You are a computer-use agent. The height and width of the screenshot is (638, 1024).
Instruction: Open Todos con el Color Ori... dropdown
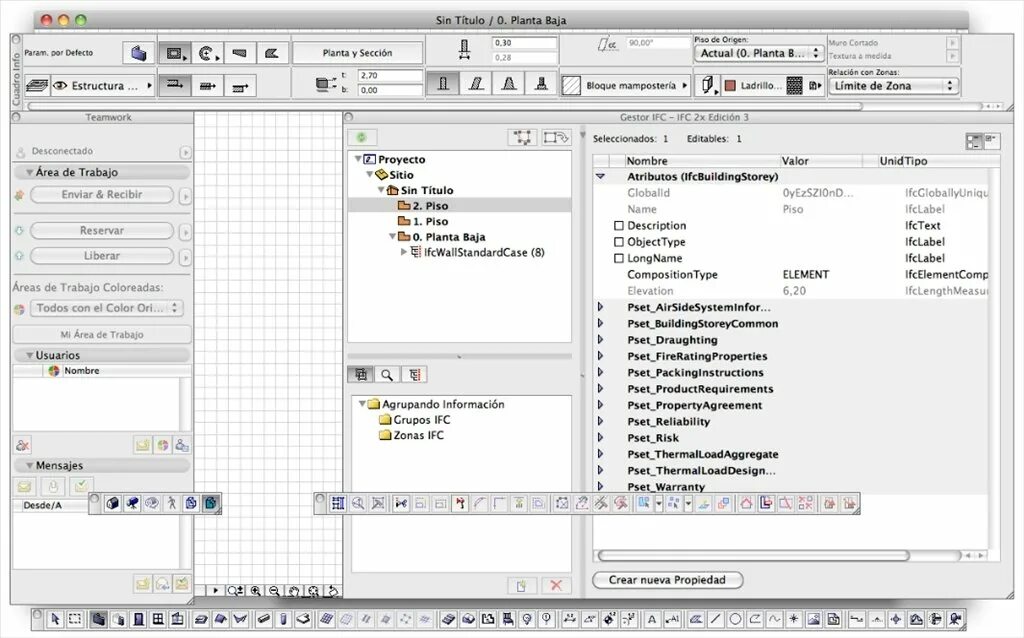coord(106,308)
